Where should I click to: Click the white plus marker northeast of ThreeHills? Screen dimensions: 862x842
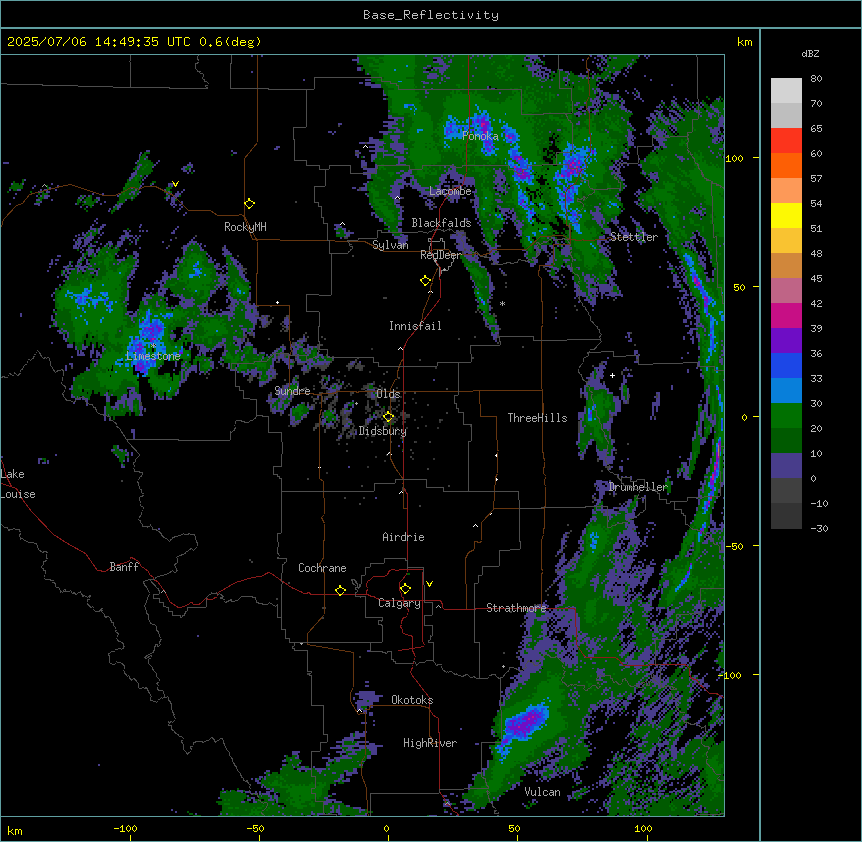click(x=612, y=375)
